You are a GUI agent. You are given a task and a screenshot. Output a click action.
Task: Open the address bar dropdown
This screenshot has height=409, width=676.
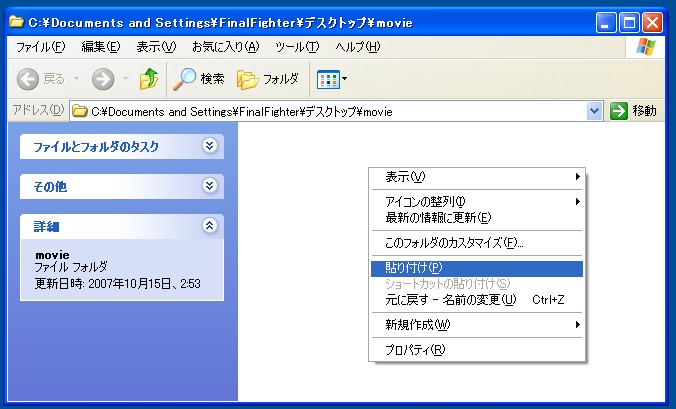click(x=594, y=111)
